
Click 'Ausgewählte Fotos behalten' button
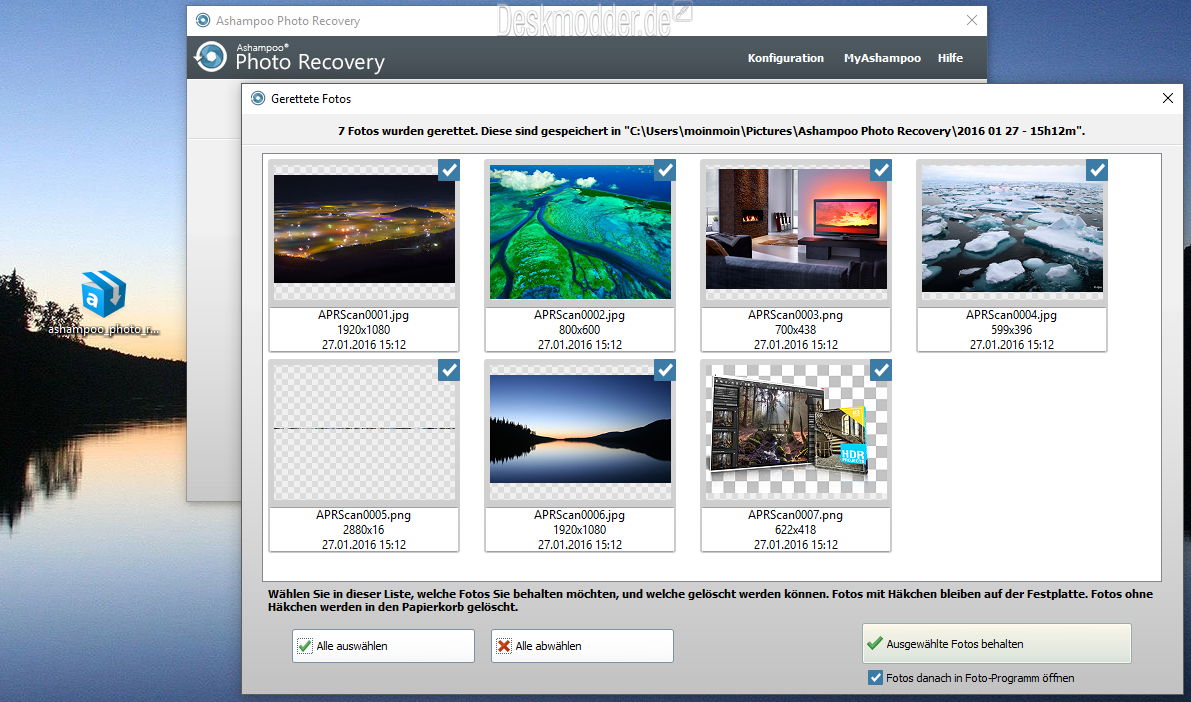point(997,644)
